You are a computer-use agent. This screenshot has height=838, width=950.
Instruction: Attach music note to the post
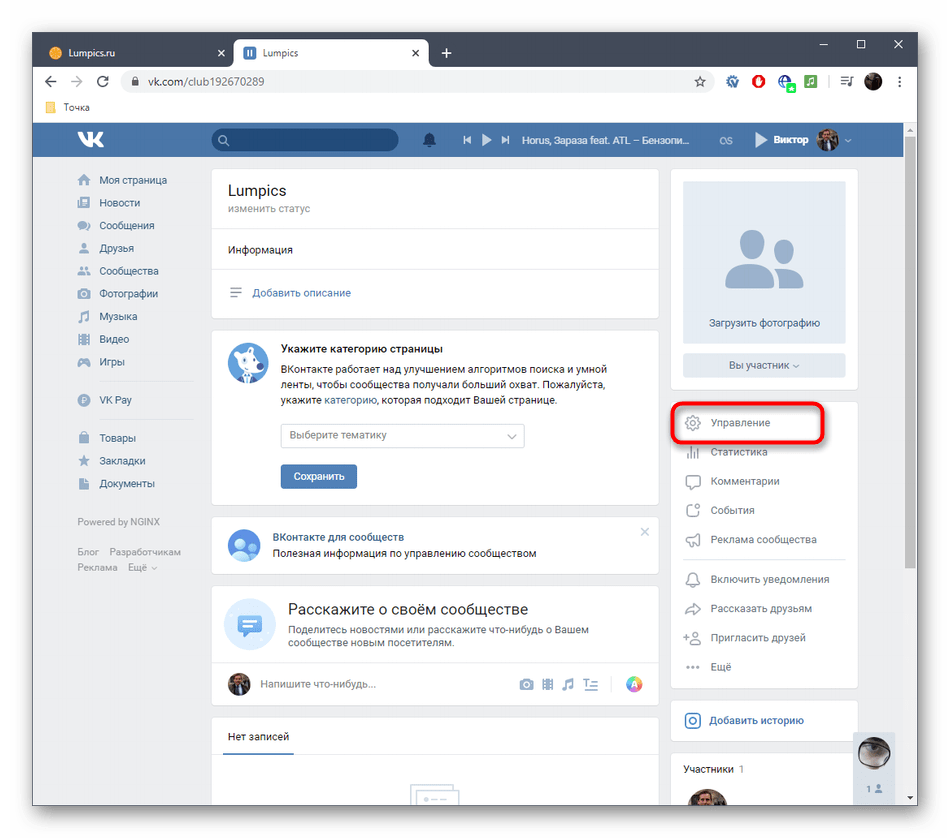tap(568, 684)
